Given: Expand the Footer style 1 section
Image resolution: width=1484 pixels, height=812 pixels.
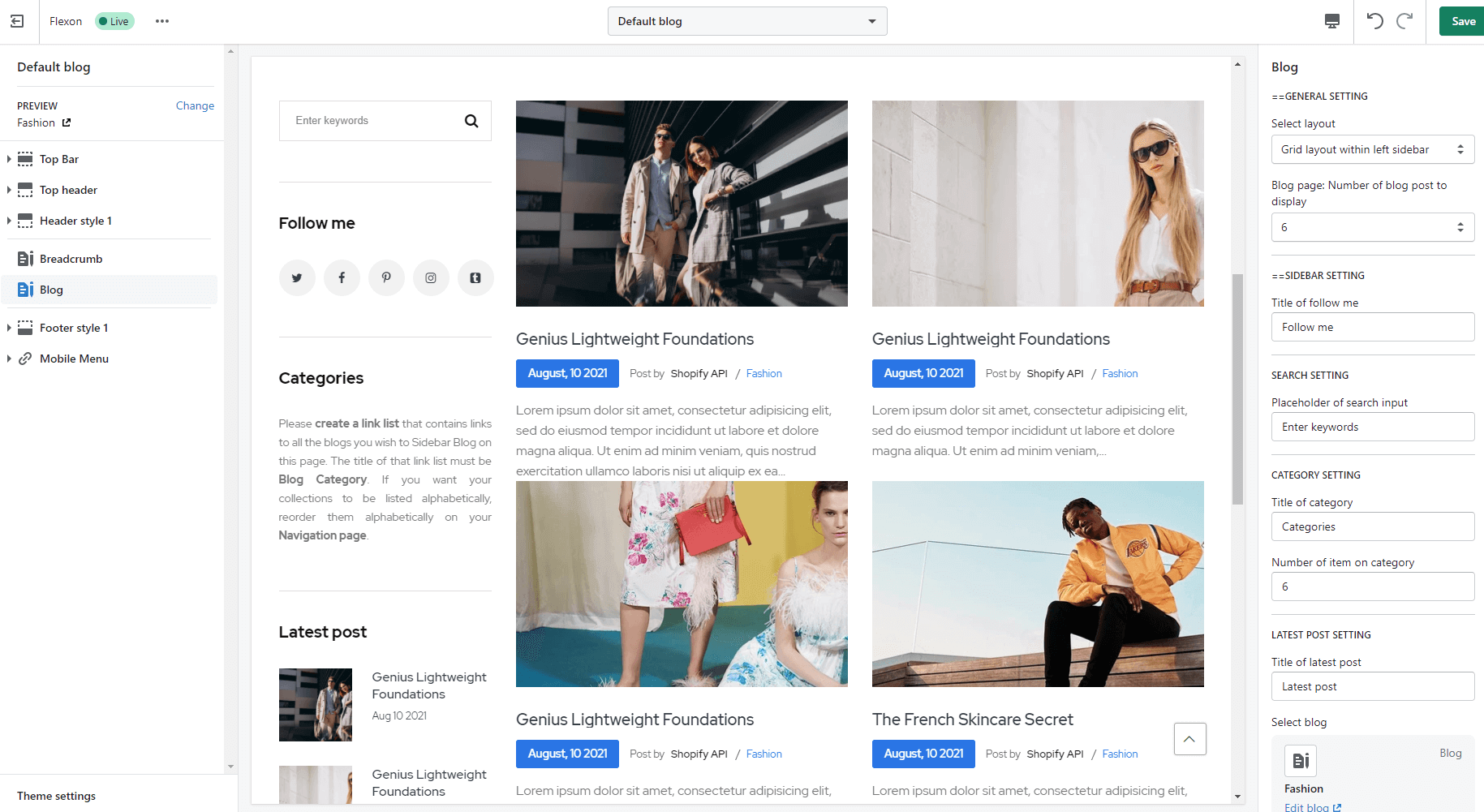Looking at the screenshot, I should click(9, 328).
